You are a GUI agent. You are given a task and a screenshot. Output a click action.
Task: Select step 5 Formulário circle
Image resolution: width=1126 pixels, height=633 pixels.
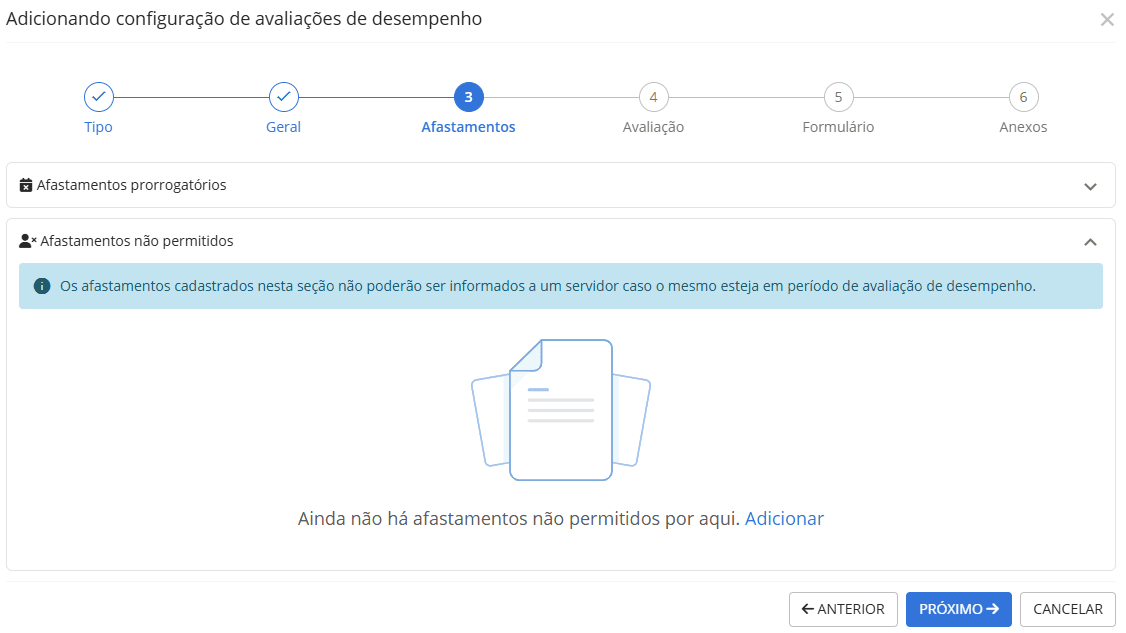coord(838,97)
